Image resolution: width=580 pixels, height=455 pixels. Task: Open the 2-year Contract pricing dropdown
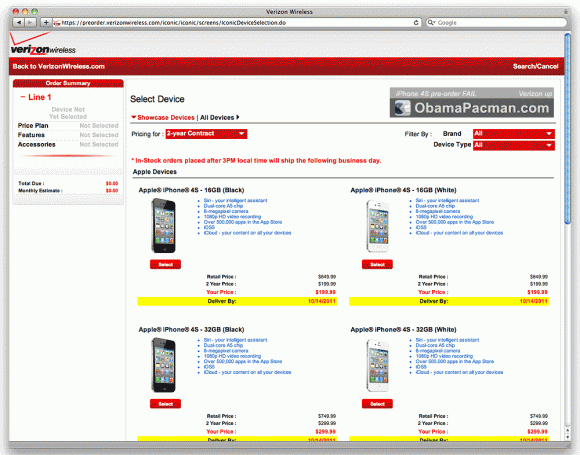pos(206,134)
